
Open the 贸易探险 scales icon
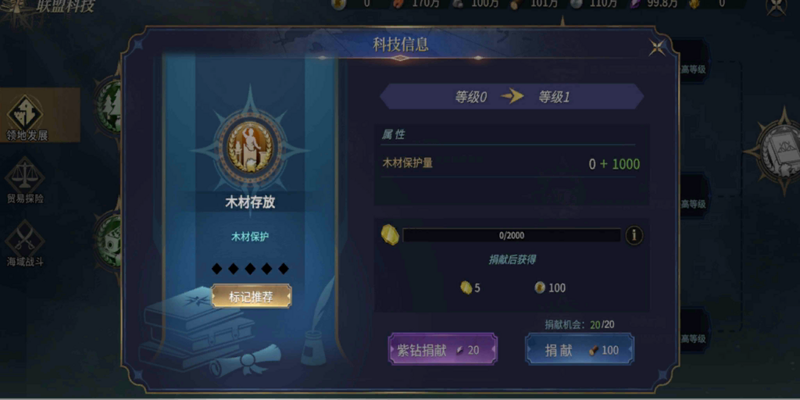coord(25,174)
